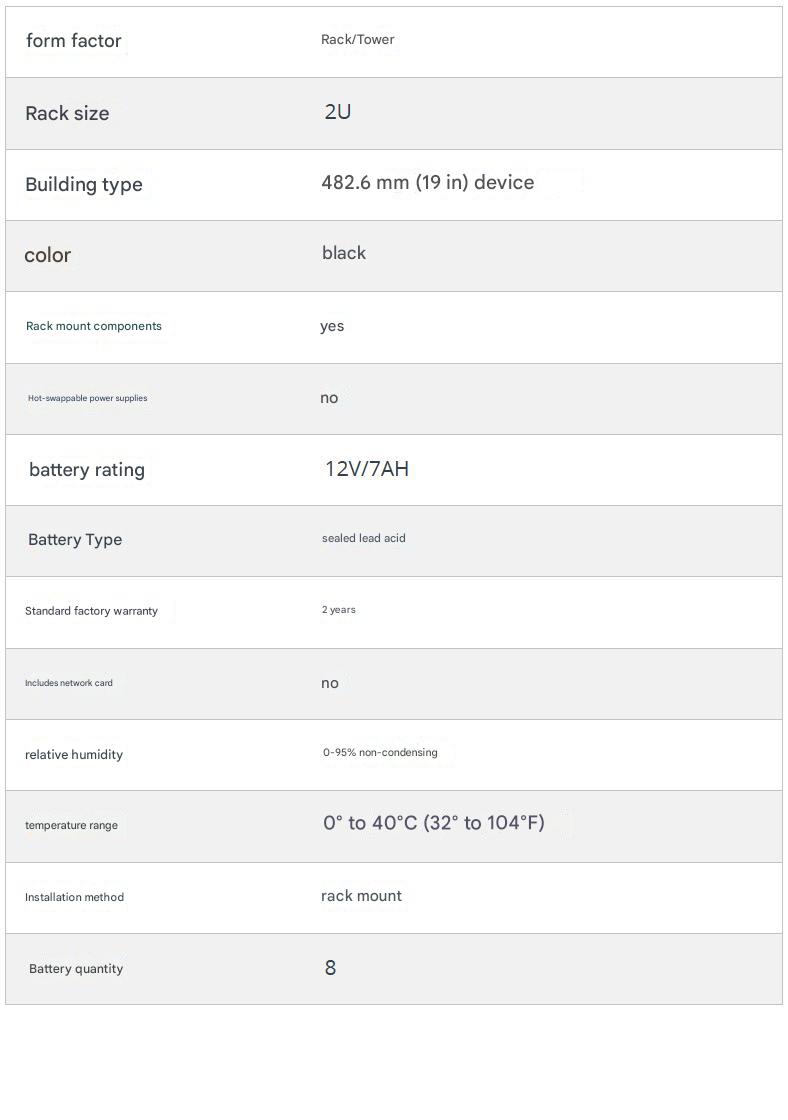
Task: Select the Rack/Tower value text
Action: click(x=357, y=40)
